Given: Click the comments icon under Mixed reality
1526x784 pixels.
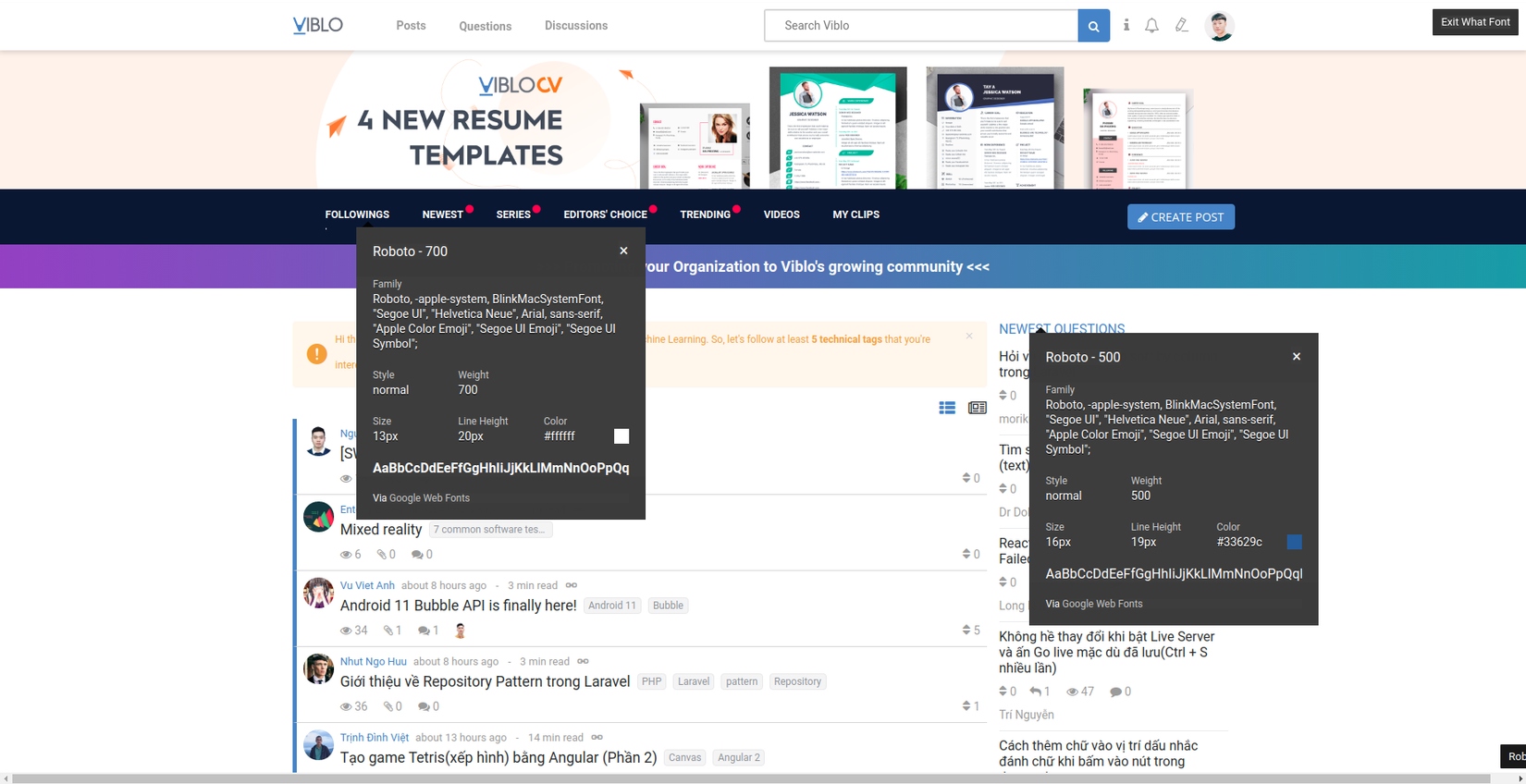Looking at the screenshot, I should (x=417, y=555).
